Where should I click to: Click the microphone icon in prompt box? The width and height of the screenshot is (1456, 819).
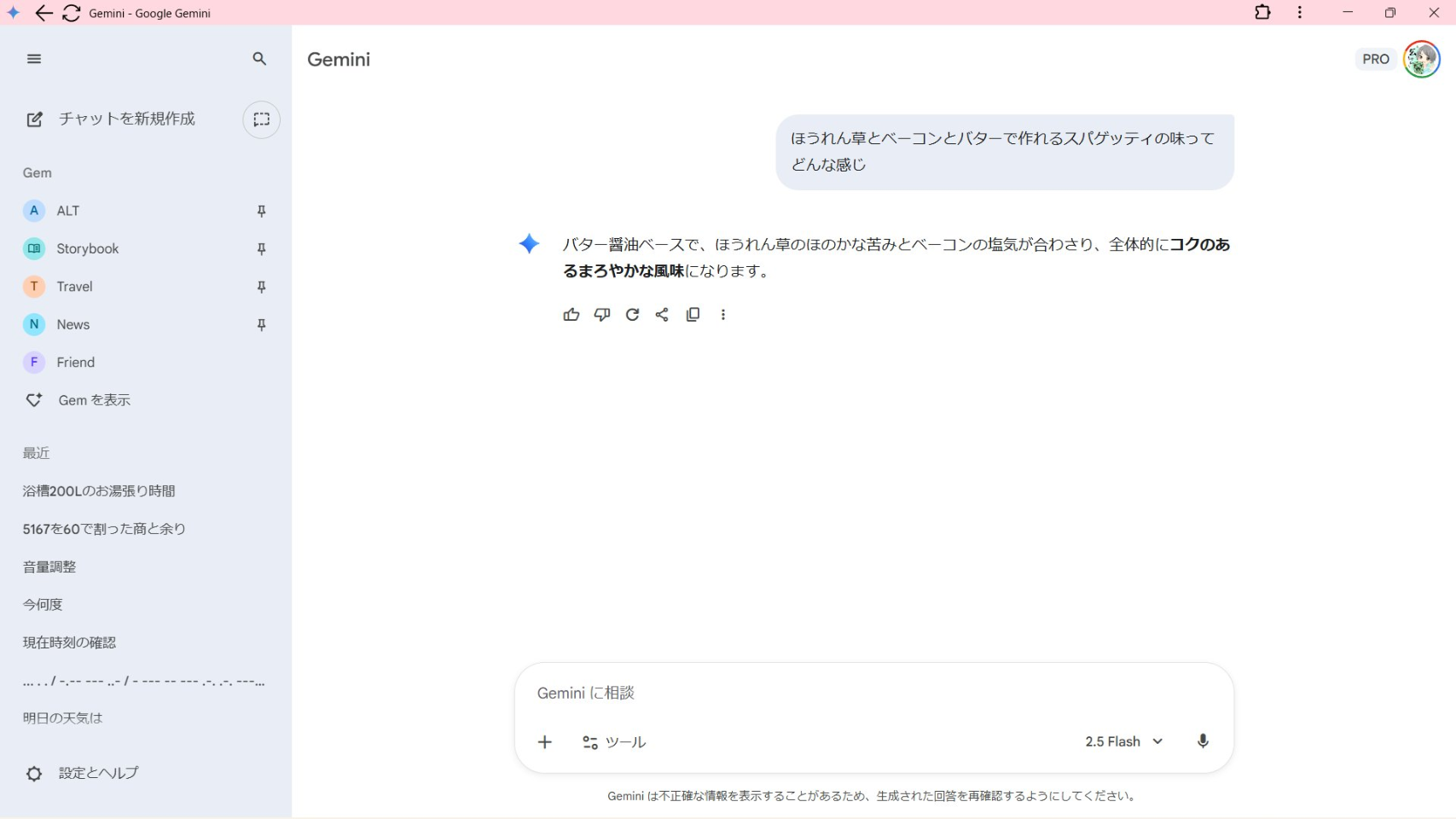coord(1203,741)
